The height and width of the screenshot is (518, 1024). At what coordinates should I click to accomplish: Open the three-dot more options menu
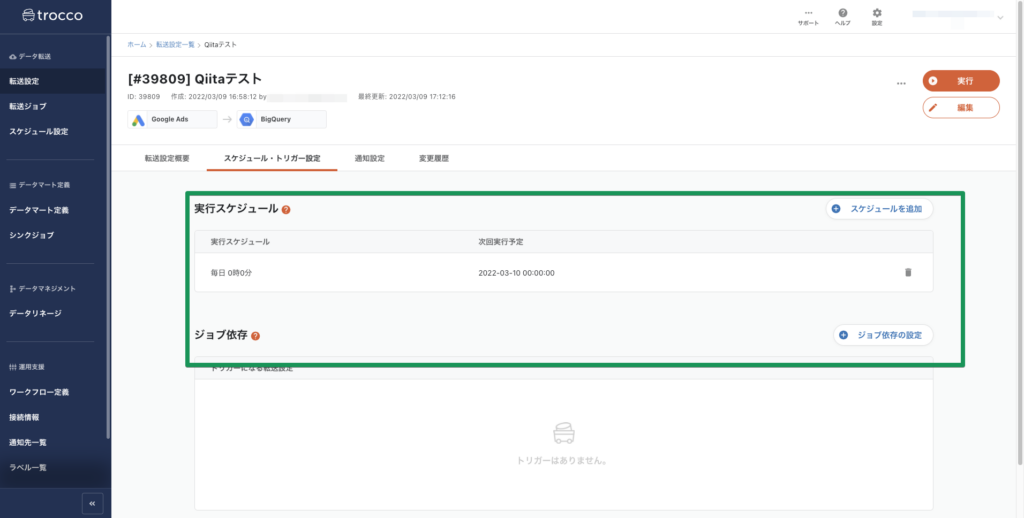tap(901, 83)
